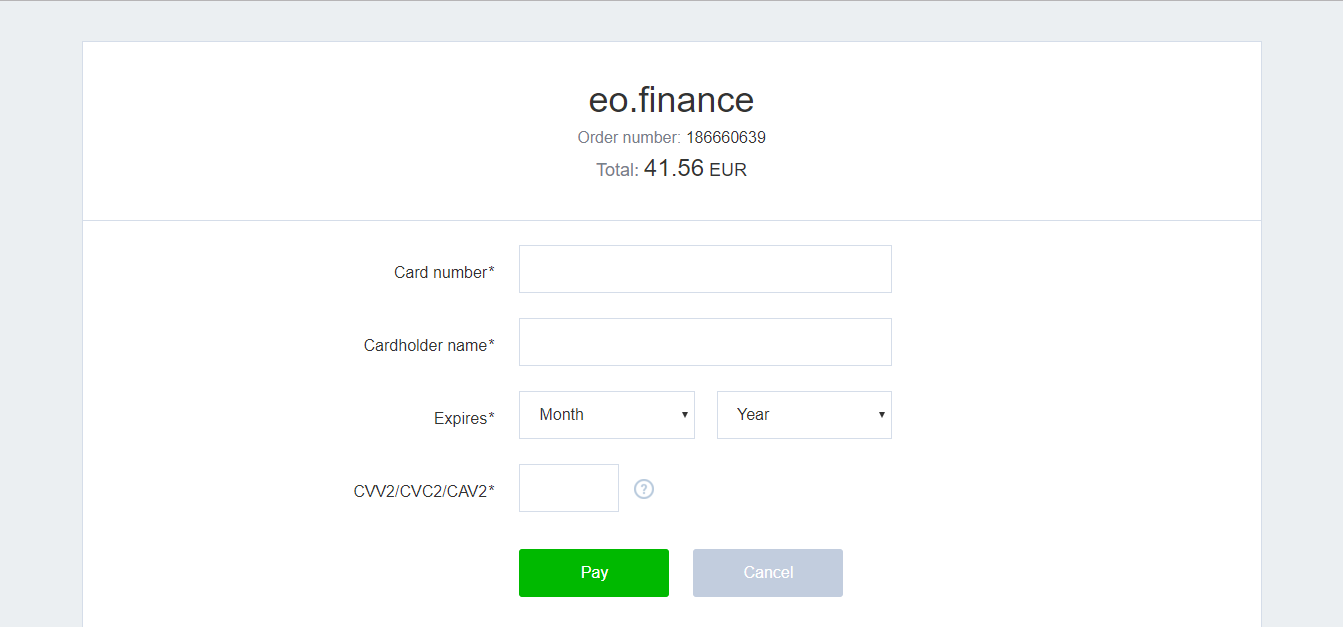The width and height of the screenshot is (1343, 627).
Task: Focus the Card number input field
Action: coord(705,269)
